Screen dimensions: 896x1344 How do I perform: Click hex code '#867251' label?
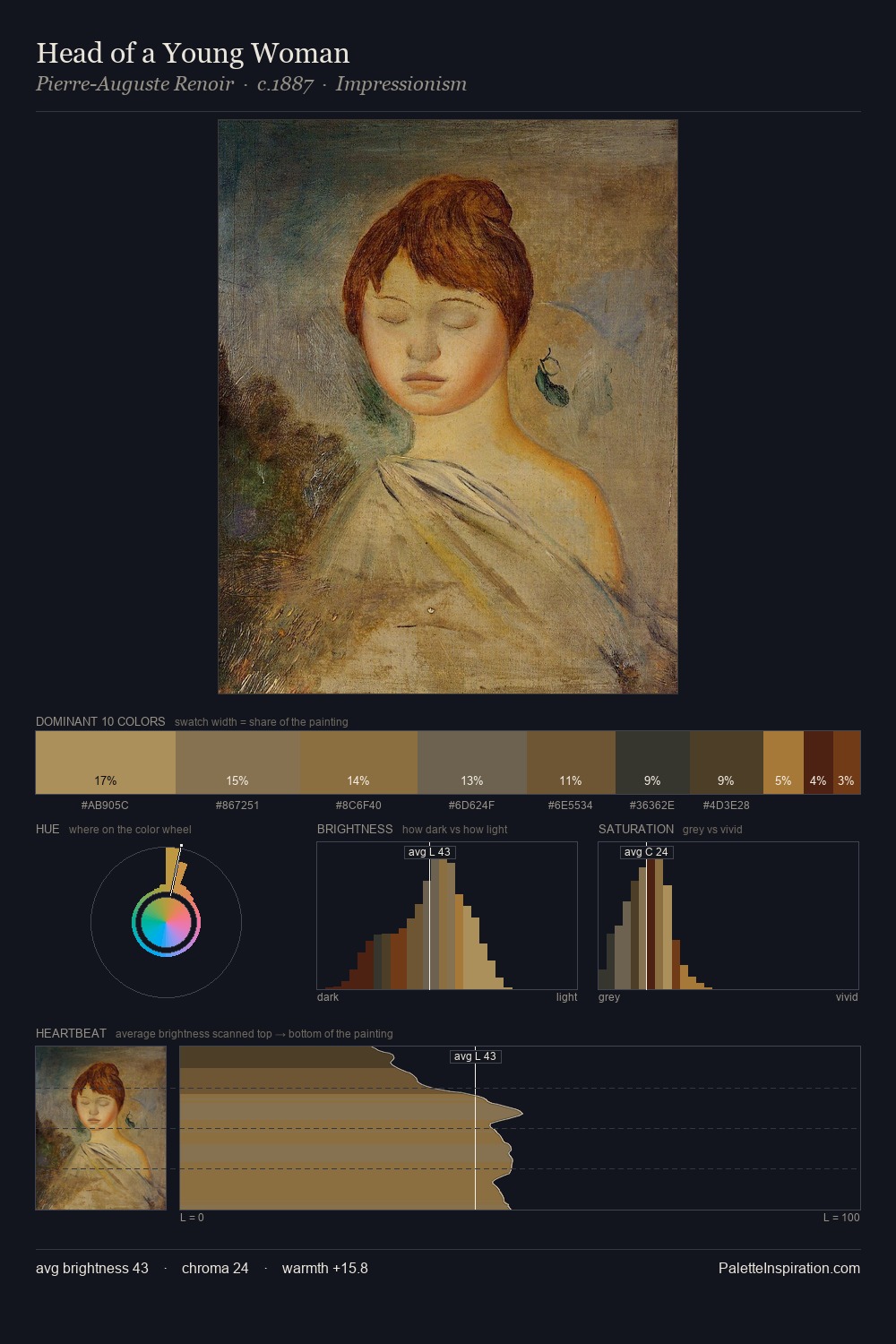point(237,805)
